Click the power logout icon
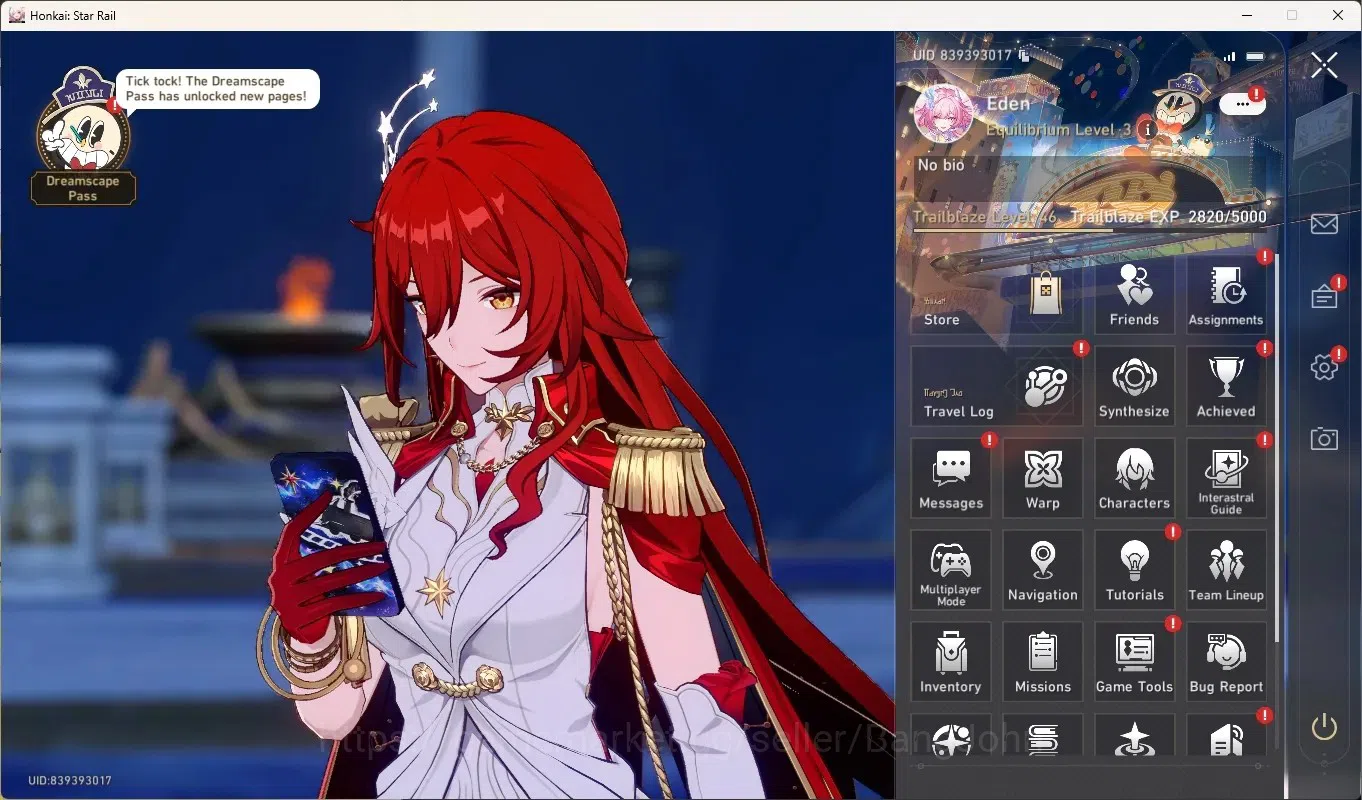 [x=1324, y=727]
